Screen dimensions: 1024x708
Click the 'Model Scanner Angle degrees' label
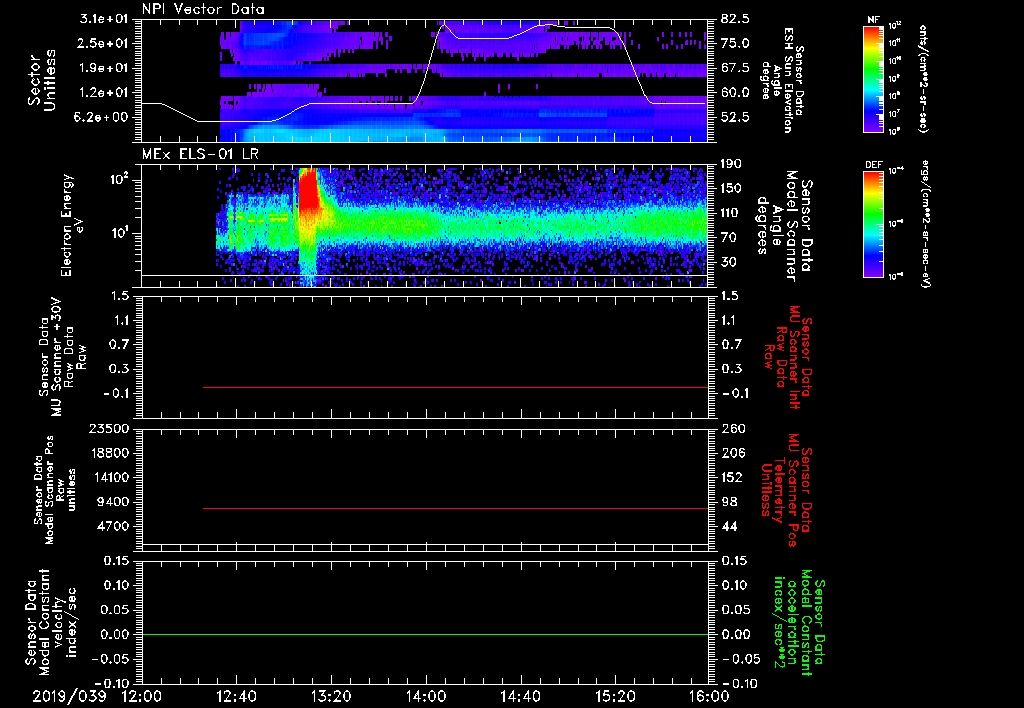(x=784, y=226)
